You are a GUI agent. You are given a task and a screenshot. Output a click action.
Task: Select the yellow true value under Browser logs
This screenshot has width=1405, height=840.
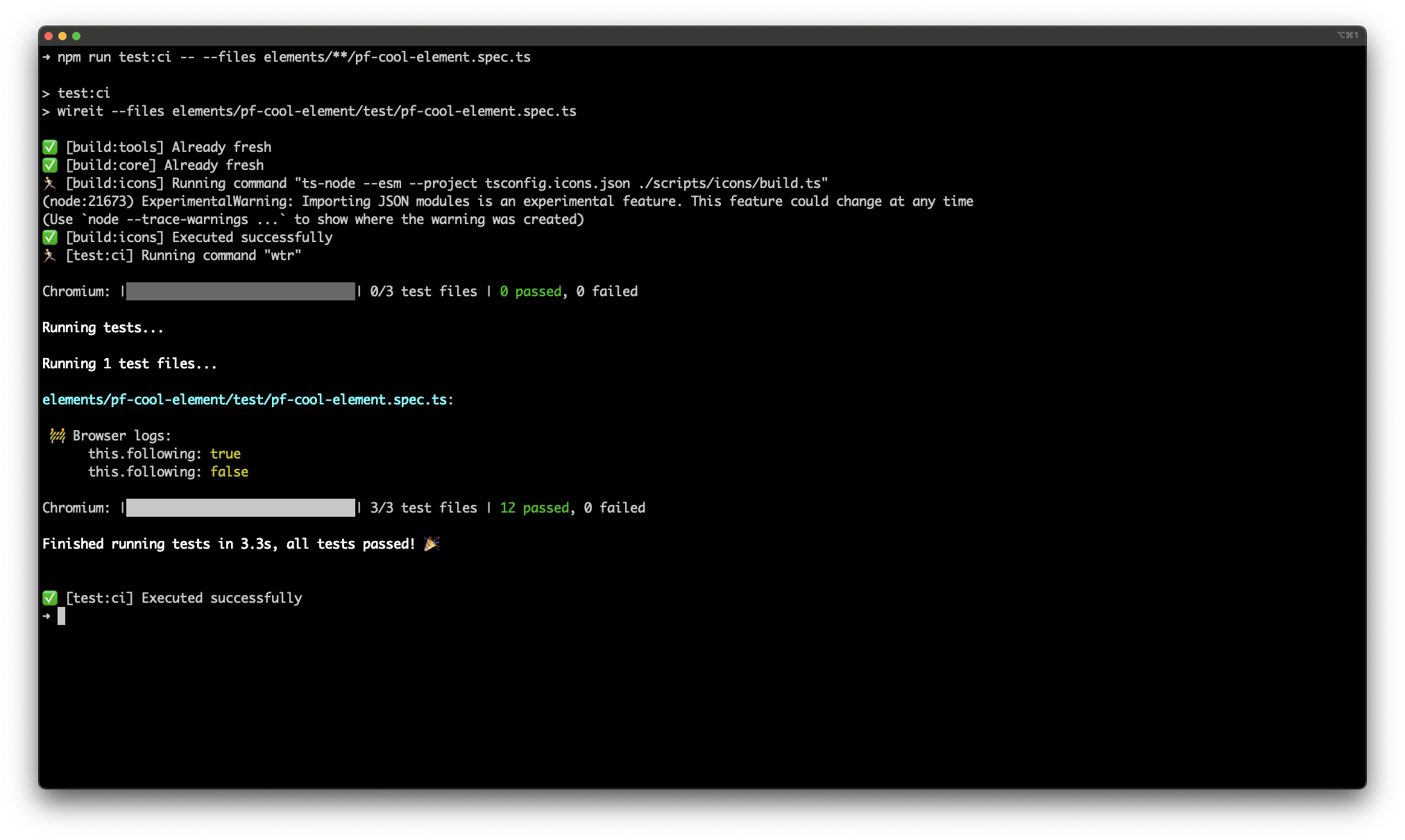(x=225, y=454)
